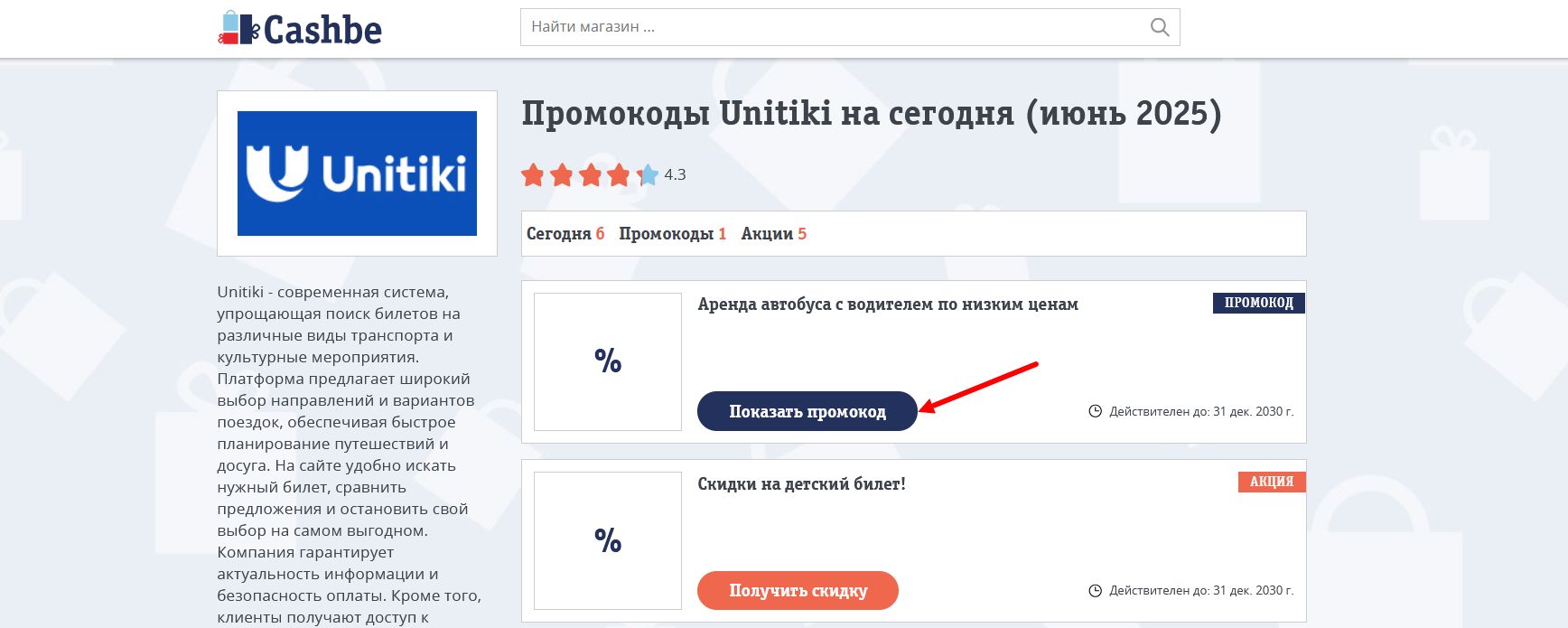
Task: Click the 'Показать промокод' button
Action: 807,411
